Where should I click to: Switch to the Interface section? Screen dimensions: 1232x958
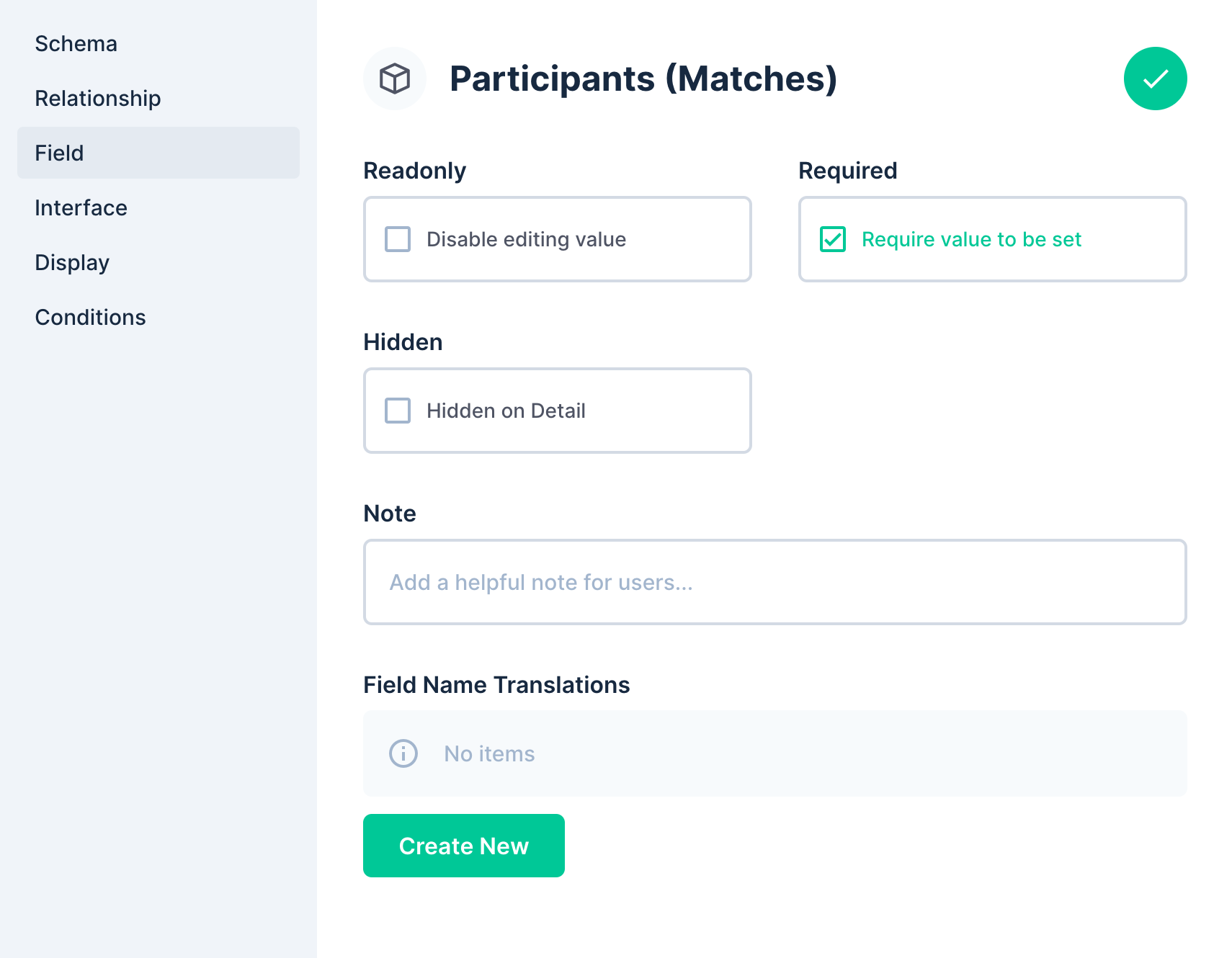click(81, 207)
